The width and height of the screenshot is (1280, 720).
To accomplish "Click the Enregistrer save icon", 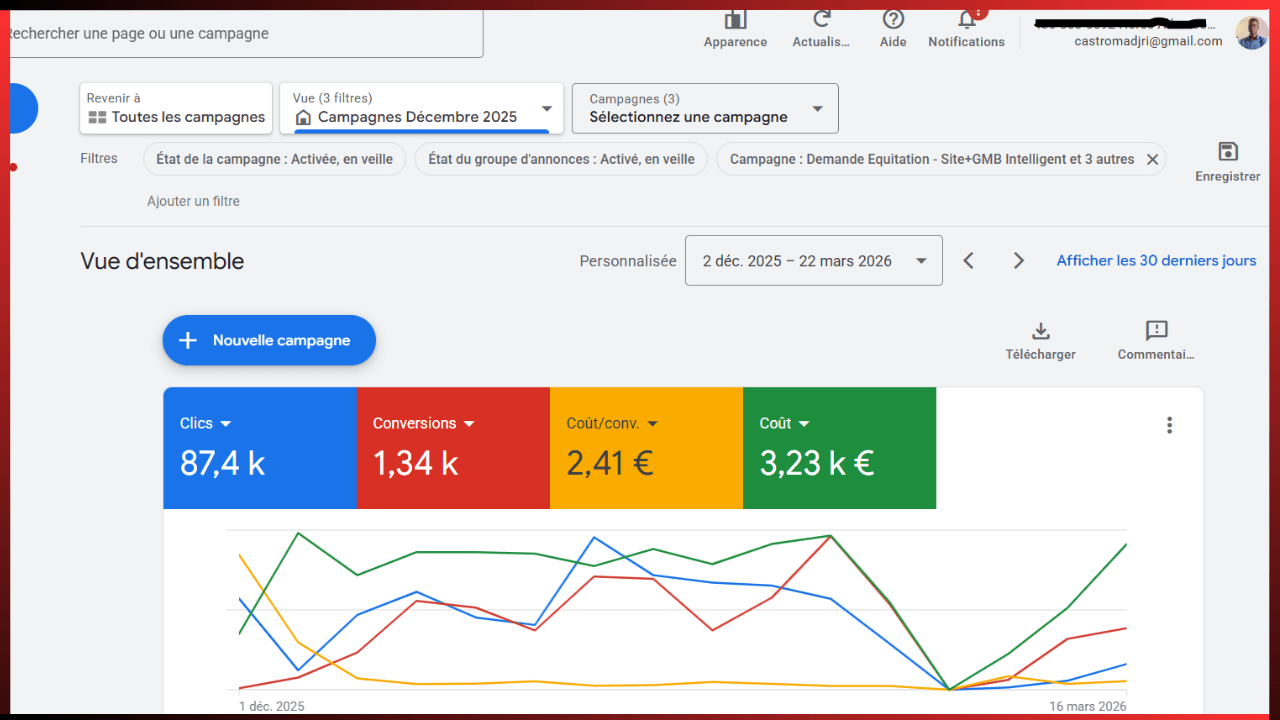I will [x=1227, y=153].
